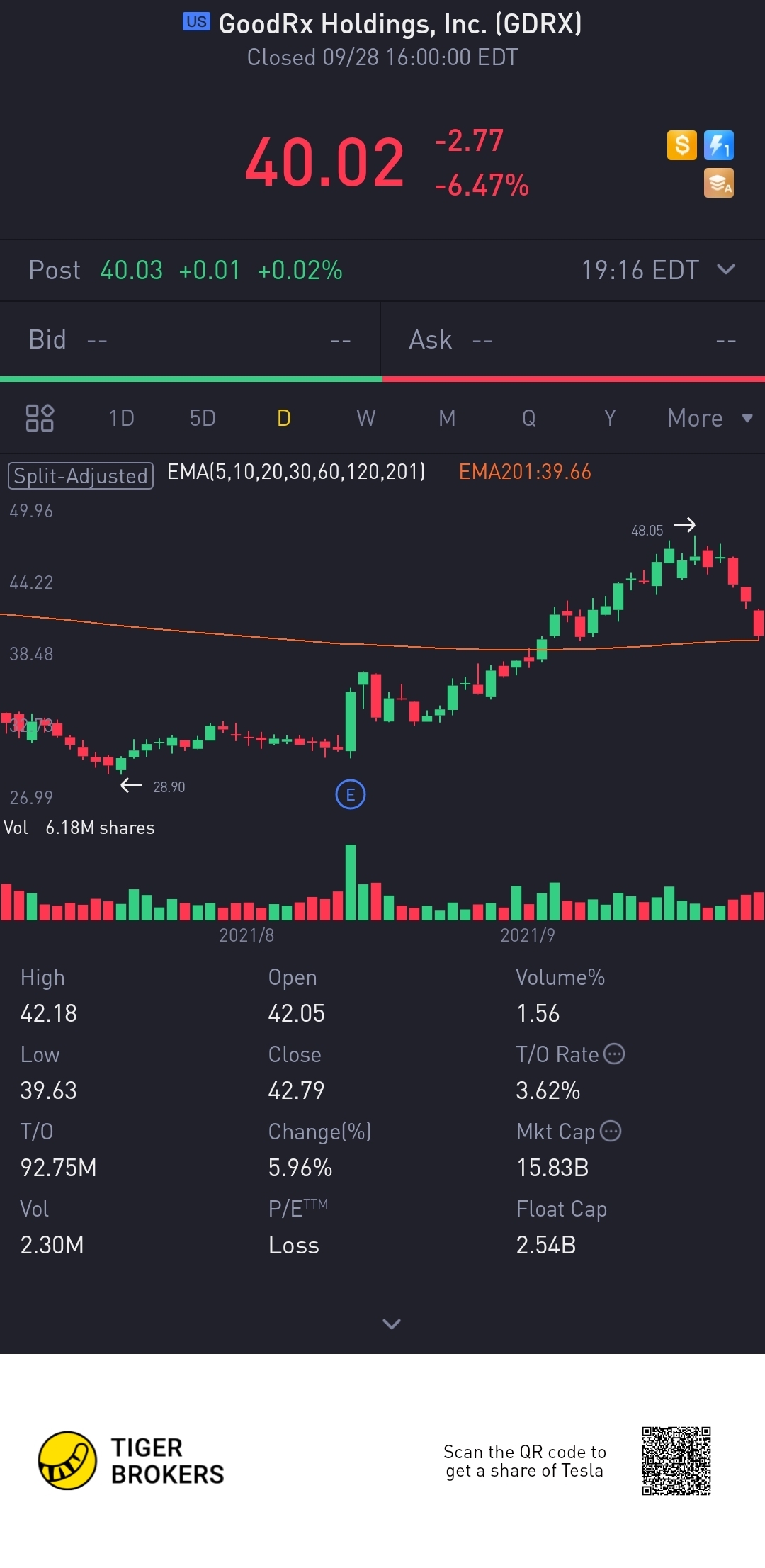
Task: Tap the orange coin-stack badge icon
Action: point(719,183)
